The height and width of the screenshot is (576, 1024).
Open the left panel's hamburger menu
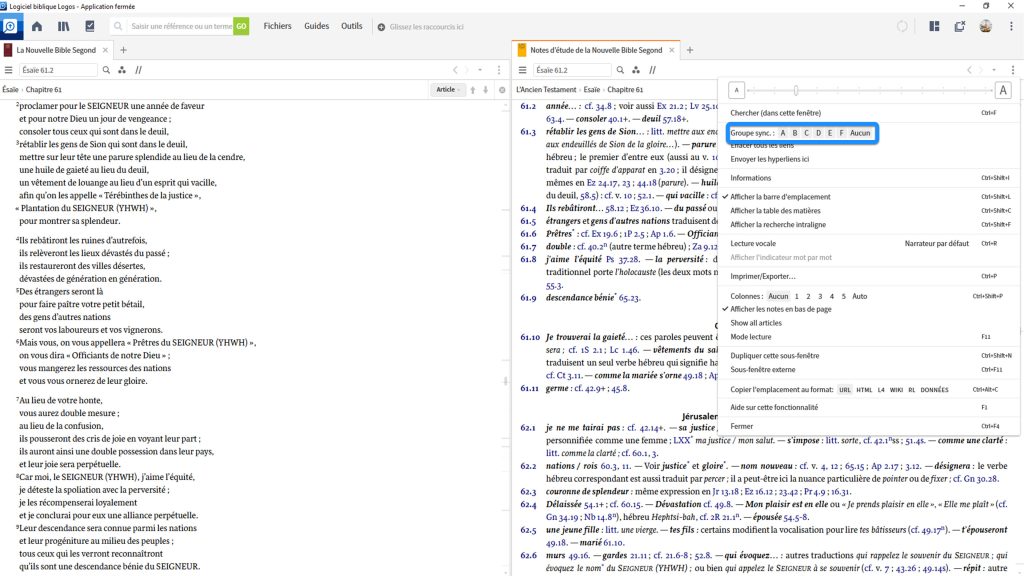pyautogui.click(x=8, y=70)
